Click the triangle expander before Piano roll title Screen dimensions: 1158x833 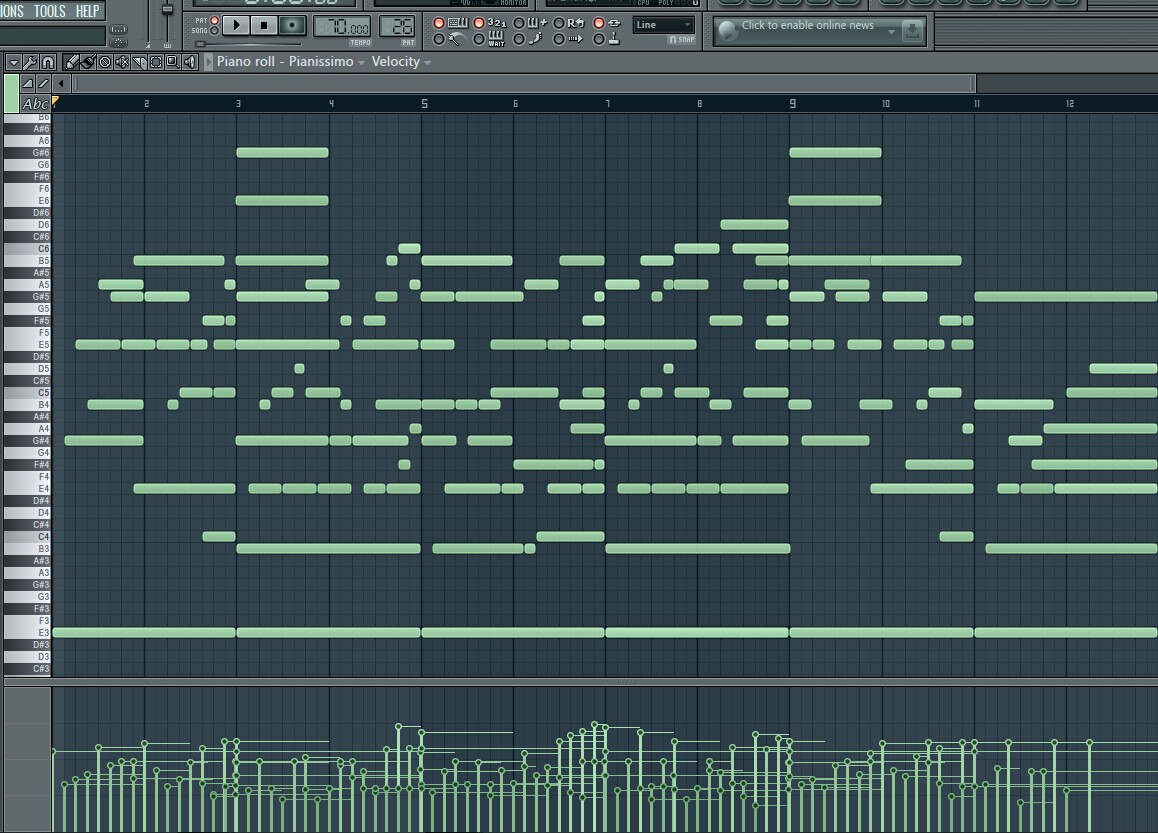[209, 62]
